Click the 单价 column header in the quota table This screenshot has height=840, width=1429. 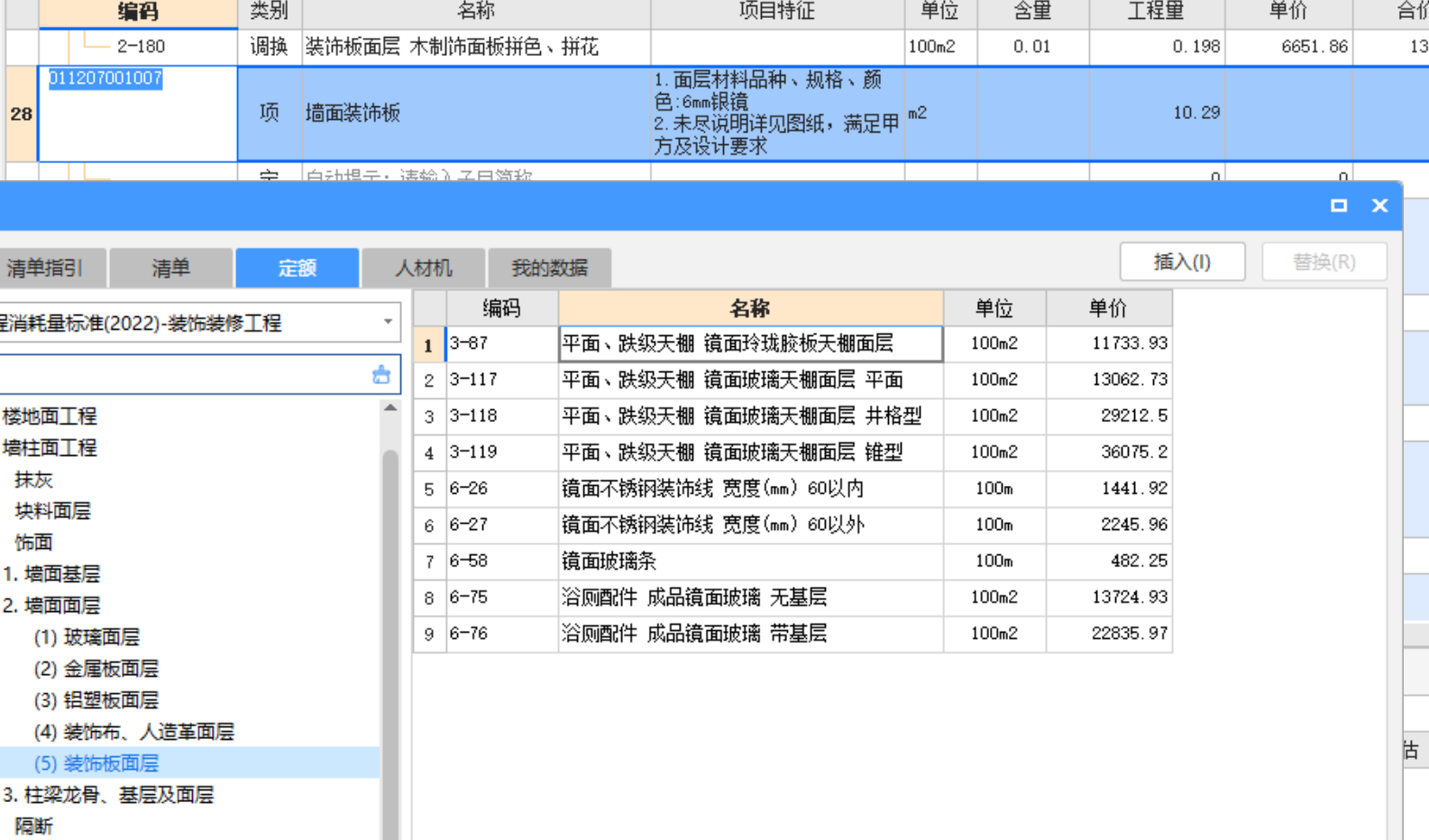pyautogui.click(x=1108, y=308)
